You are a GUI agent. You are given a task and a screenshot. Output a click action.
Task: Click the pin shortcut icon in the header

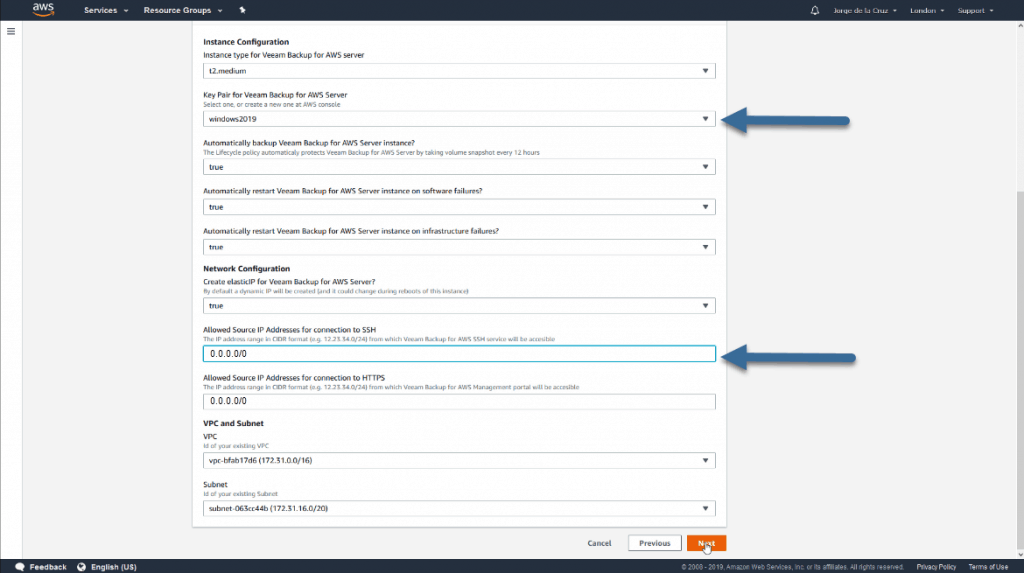tap(242, 10)
